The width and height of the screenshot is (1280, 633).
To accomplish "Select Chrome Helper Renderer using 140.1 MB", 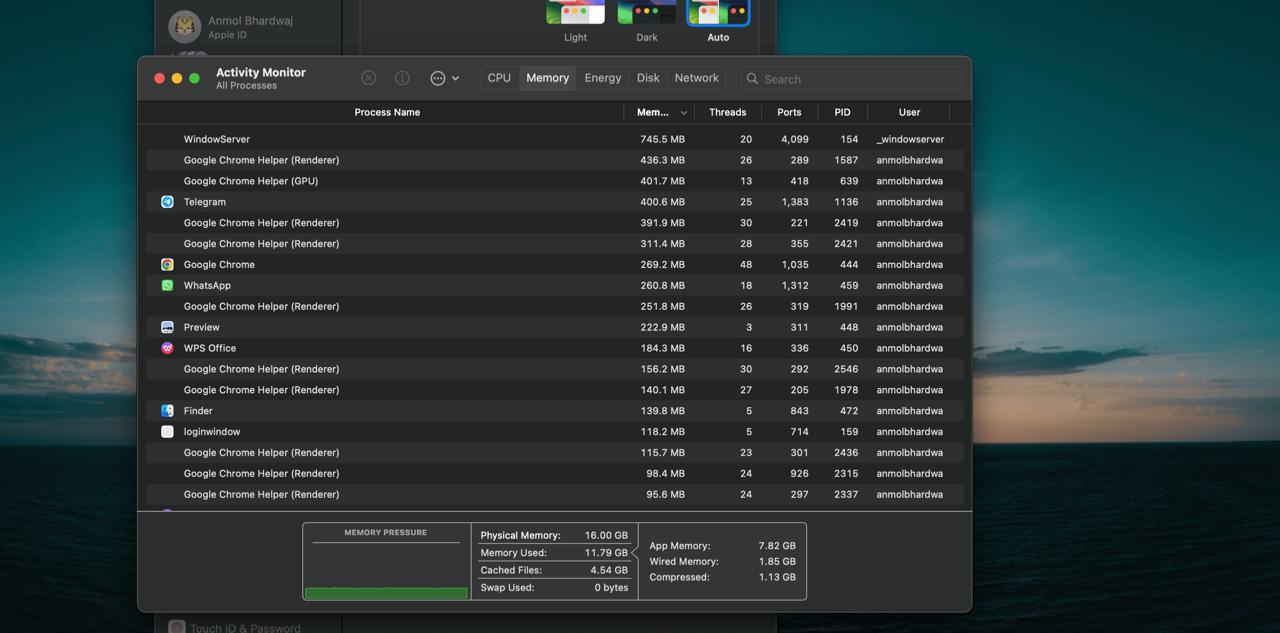I will [x=554, y=390].
